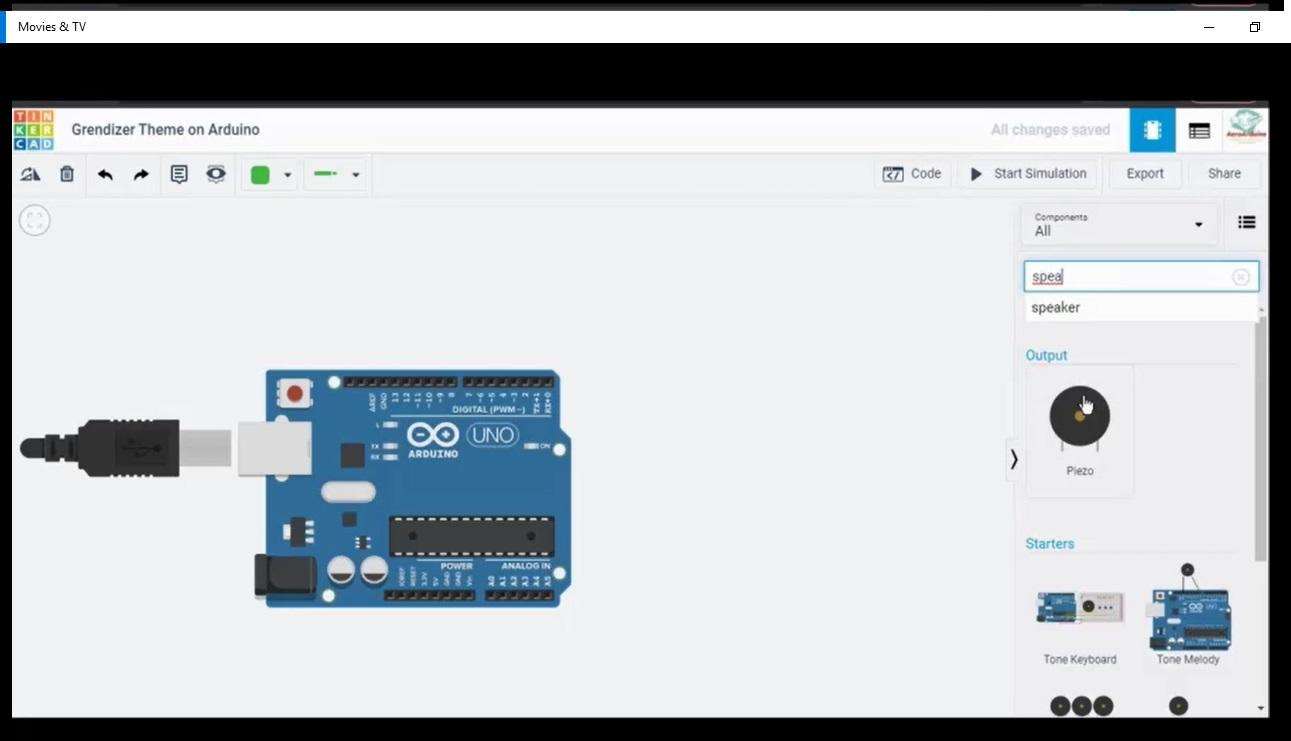Click the project title Grendizer Theme on Arduino
Viewport: 1291px width, 741px height.
(165, 130)
